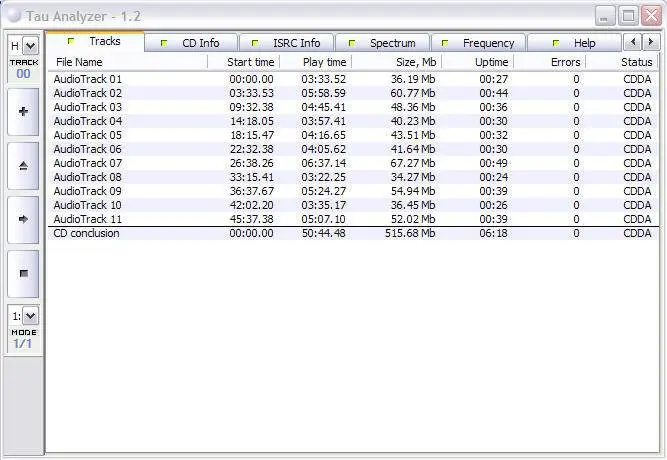This screenshot has width=667, height=460.
Task: Click the Status column header
Action: (x=622, y=62)
